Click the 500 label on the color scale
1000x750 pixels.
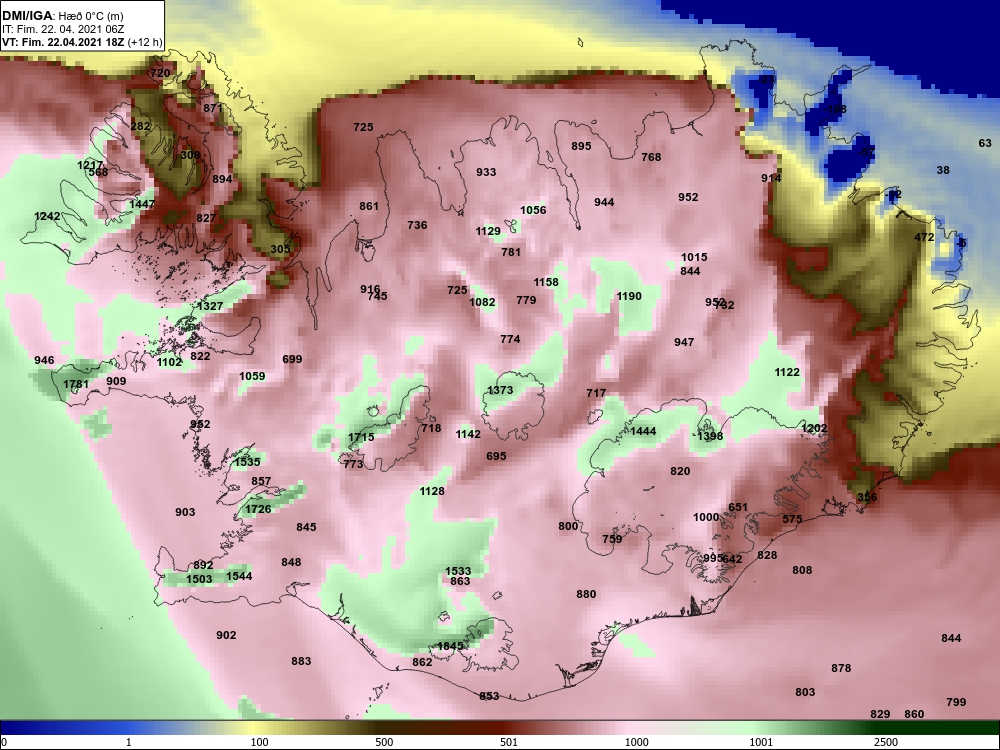(x=385, y=742)
